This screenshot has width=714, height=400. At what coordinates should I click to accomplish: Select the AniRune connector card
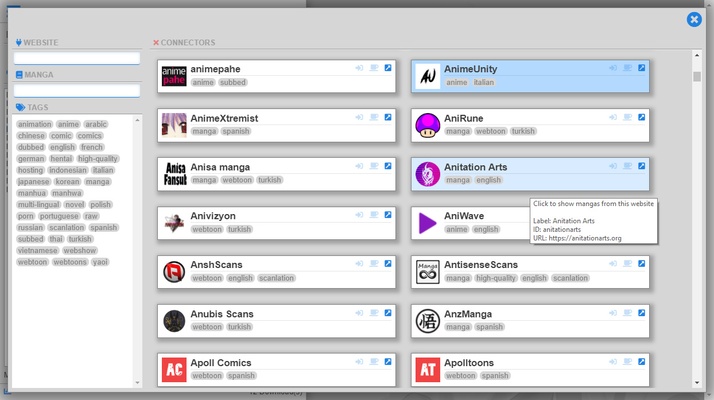530,125
